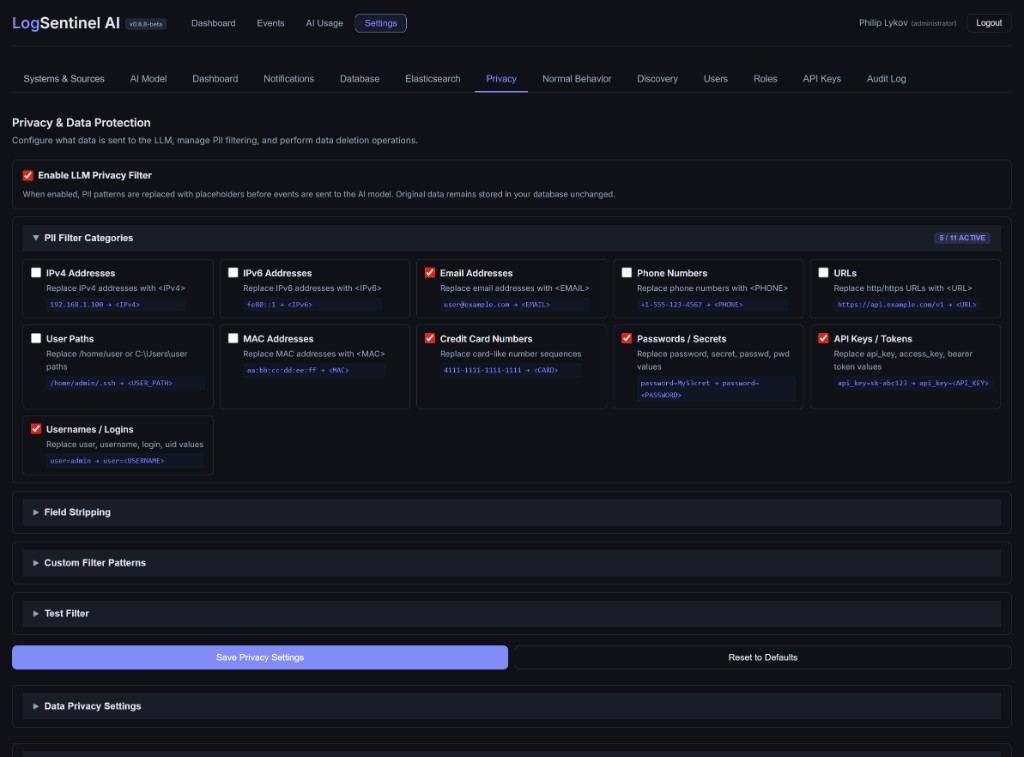This screenshot has width=1024, height=757.
Task: Uncheck Credit Card Numbers filter
Action: [x=430, y=338]
